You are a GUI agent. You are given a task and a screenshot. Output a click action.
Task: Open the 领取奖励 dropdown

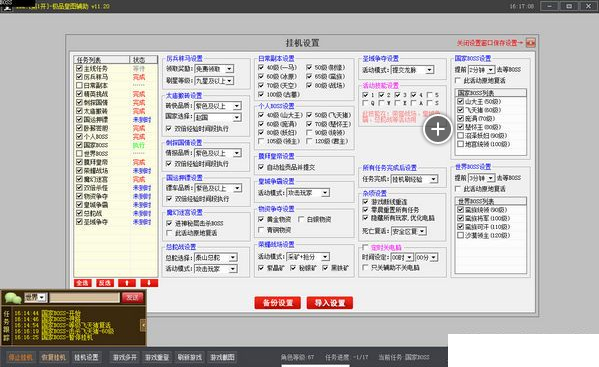(x=214, y=69)
